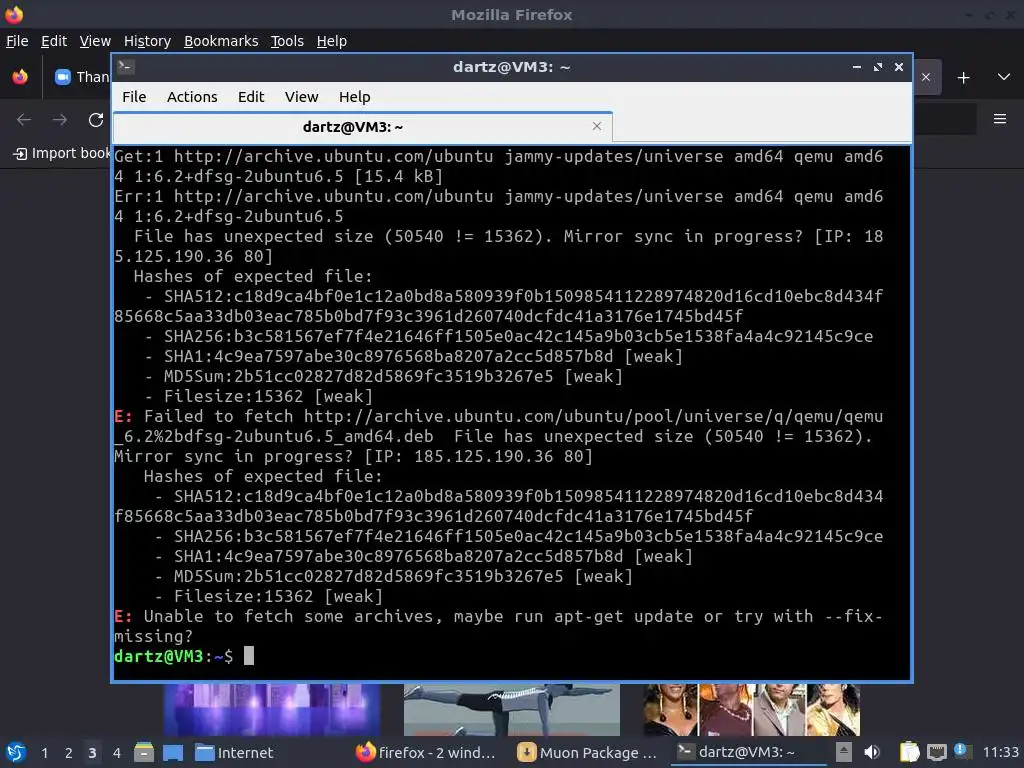The image size is (1024, 768).
Task: Go back in Firefox
Action: pos(24,120)
